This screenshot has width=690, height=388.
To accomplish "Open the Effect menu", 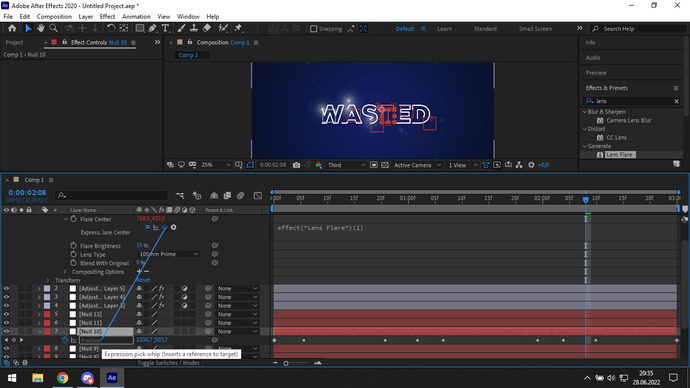I will pyautogui.click(x=107, y=16).
